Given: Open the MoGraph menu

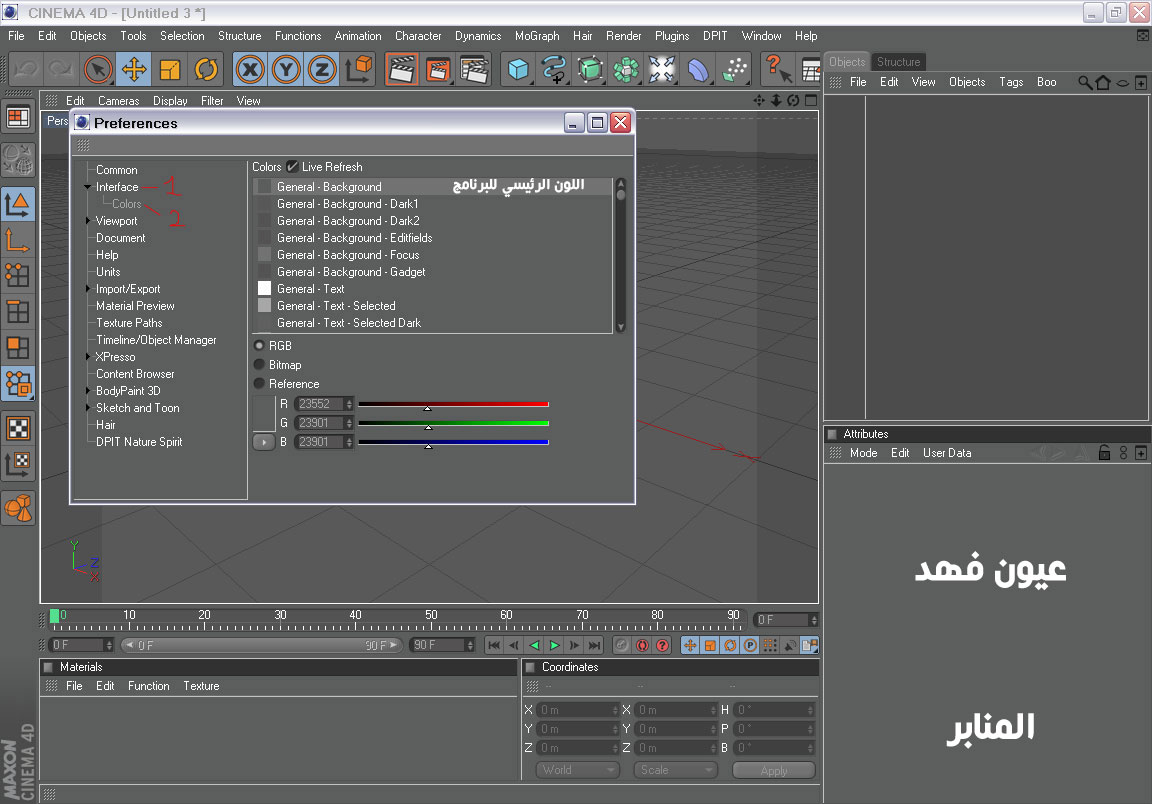Looking at the screenshot, I should 537,36.
